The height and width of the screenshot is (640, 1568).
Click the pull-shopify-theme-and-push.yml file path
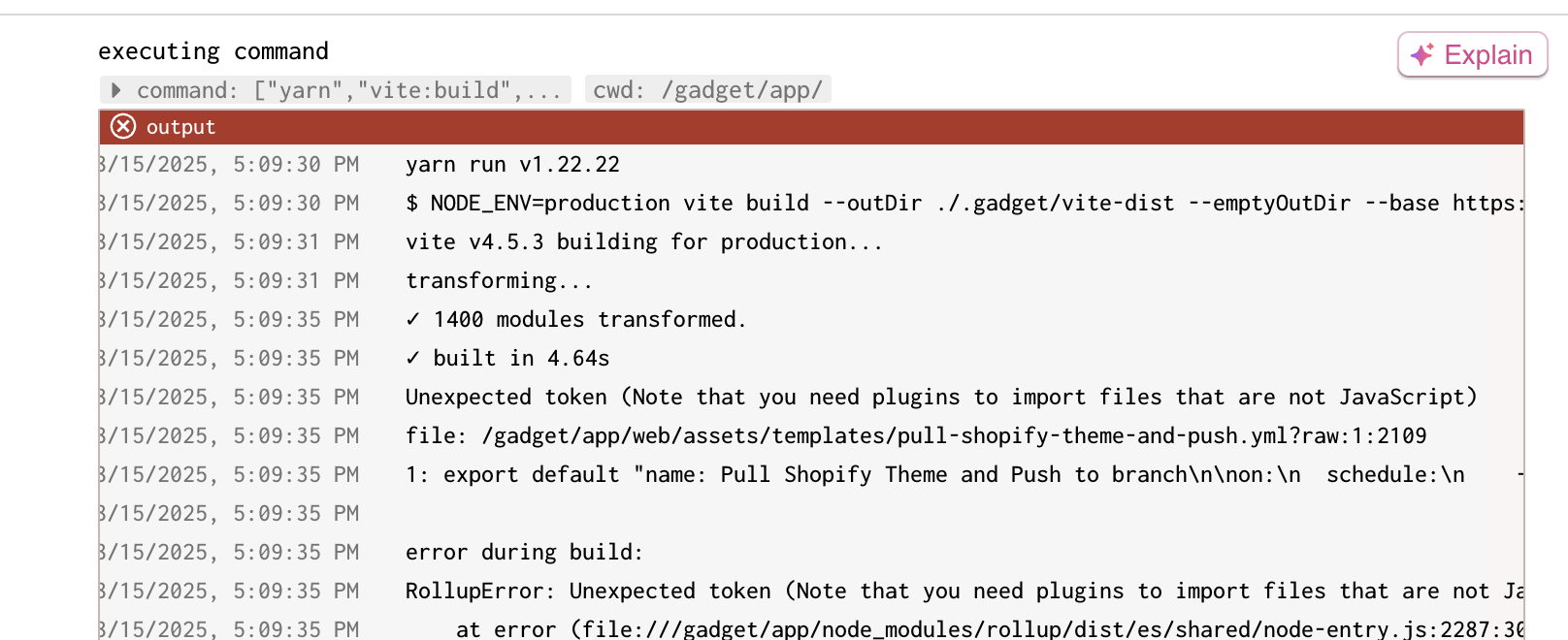click(954, 436)
